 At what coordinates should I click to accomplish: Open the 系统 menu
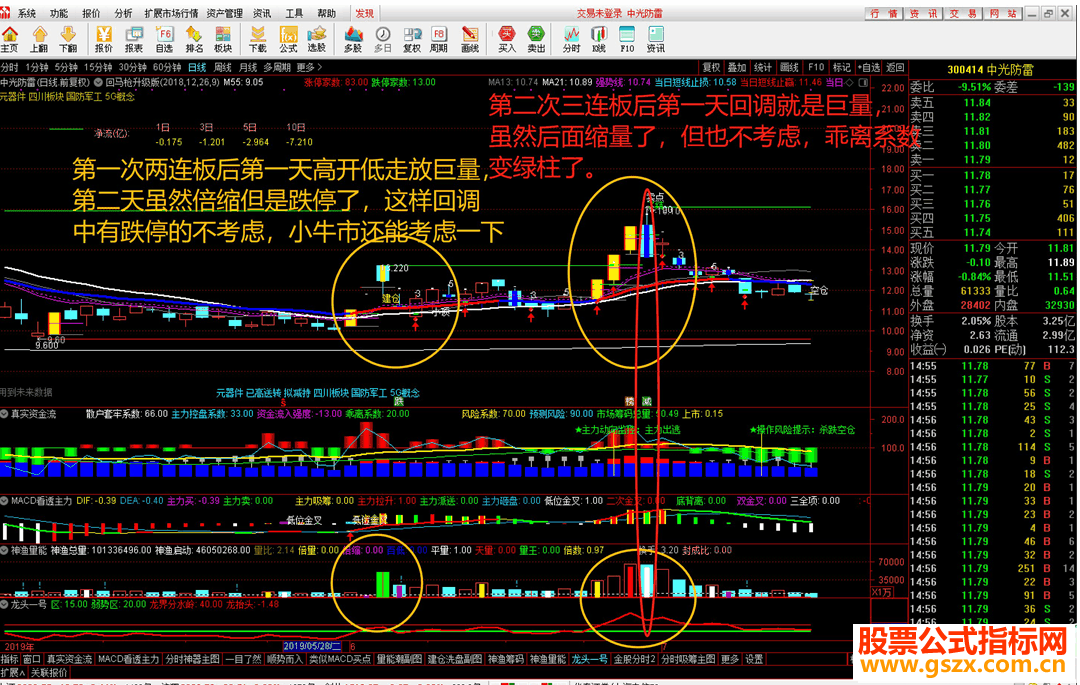[x=26, y=13]
